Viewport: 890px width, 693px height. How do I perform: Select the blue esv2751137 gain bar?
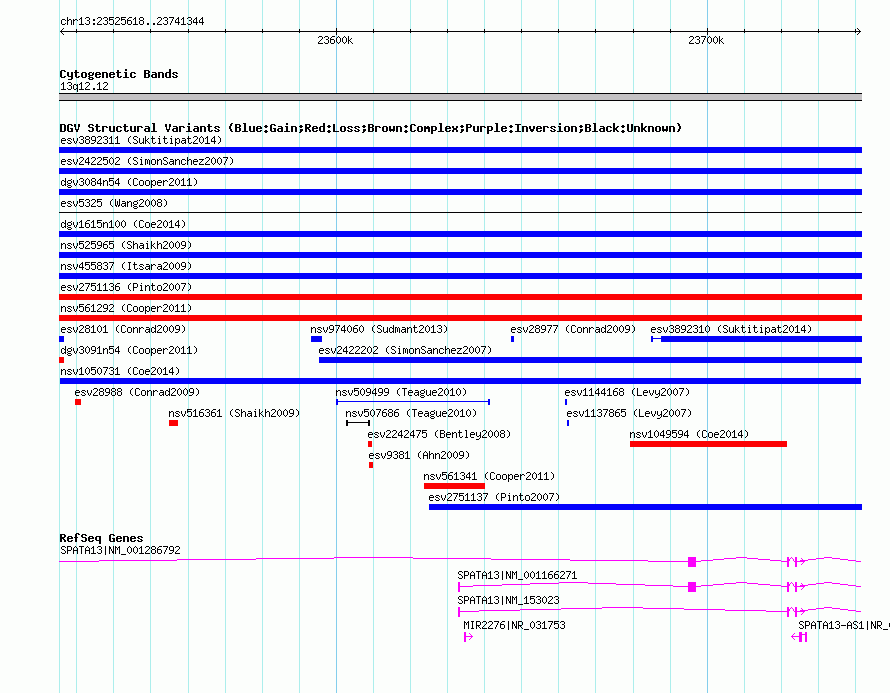(645, 507)
